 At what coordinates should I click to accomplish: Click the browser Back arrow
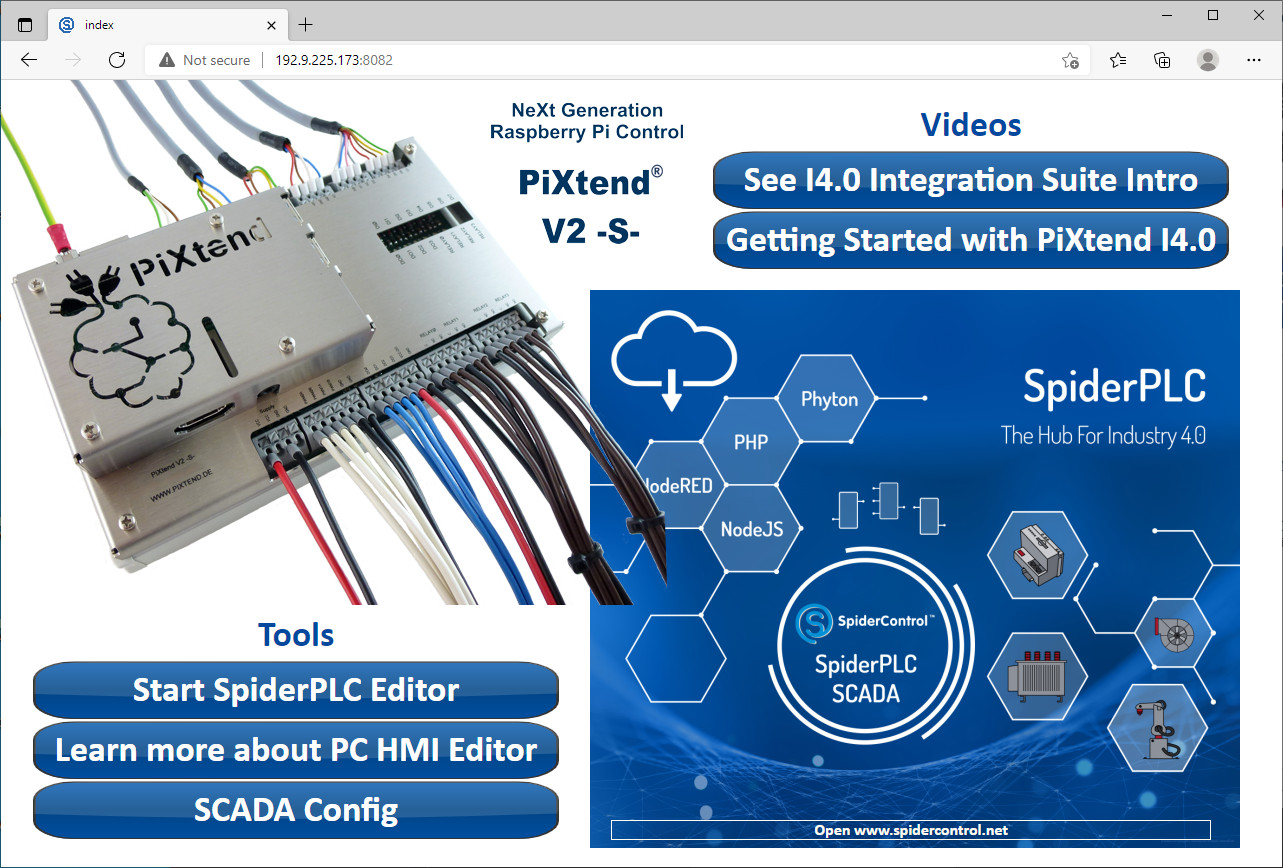click(29, 60)
